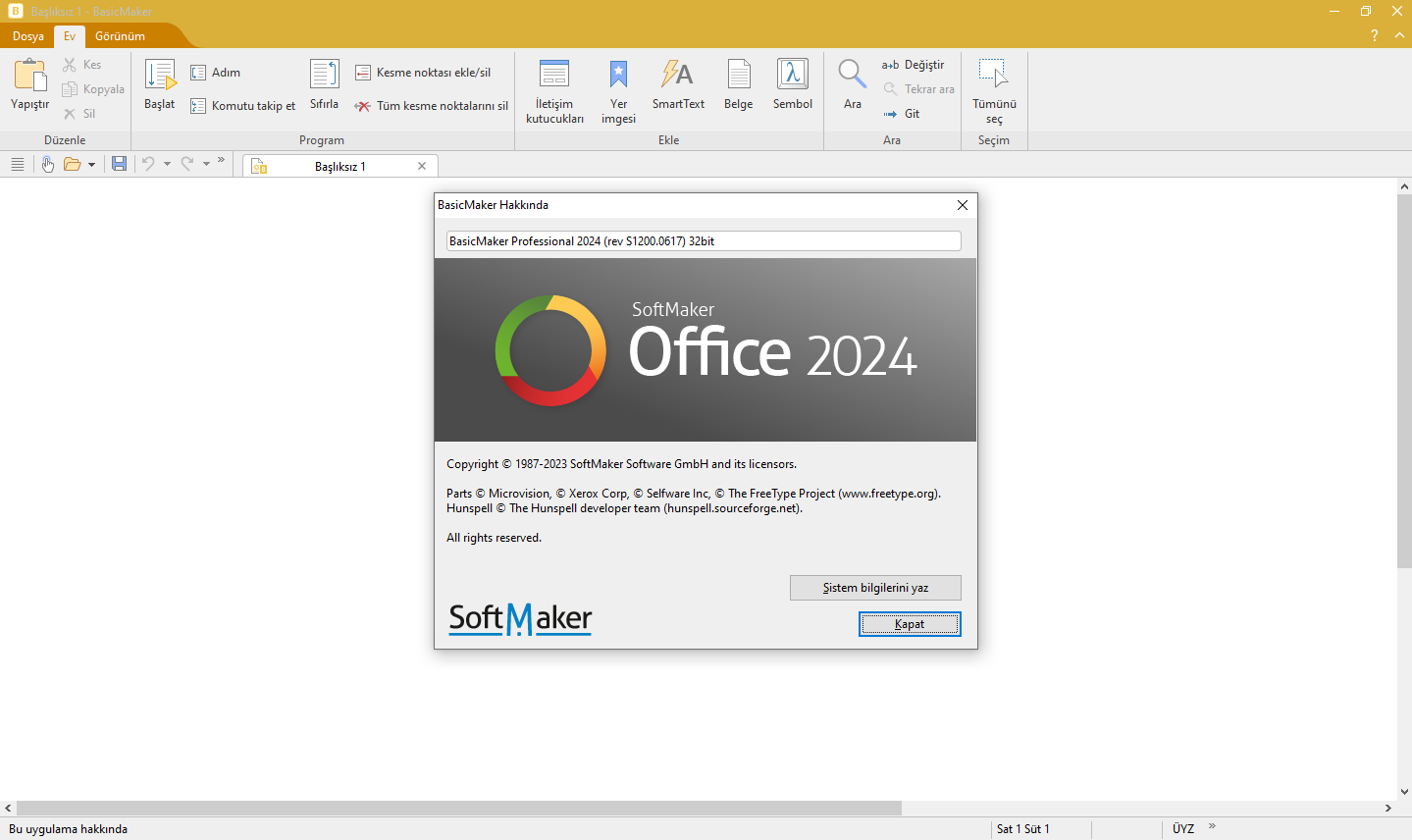Viewport: 1412px width, 840px height.
Task: Click the Kopyala icon in Düzenle group
Action: click(x=70, y=89)
